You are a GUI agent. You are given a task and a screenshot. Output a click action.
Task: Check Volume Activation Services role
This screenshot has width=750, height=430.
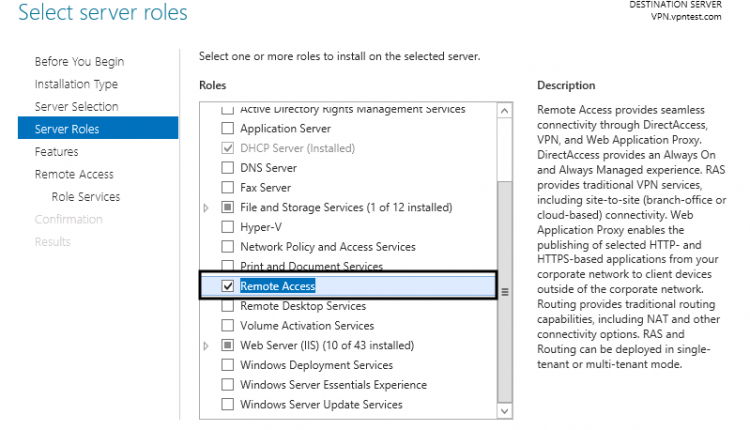[x=227, y=326]
